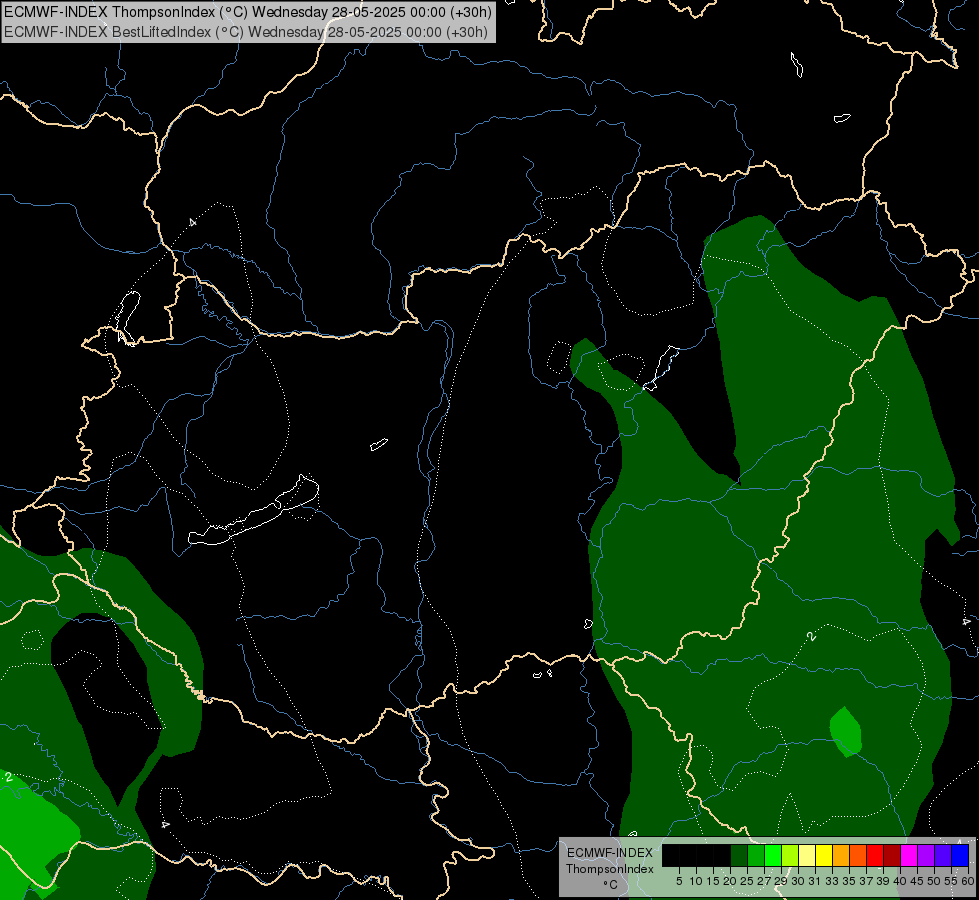
Task: Click the legend tick value 27
Action: tap(764, 881)
